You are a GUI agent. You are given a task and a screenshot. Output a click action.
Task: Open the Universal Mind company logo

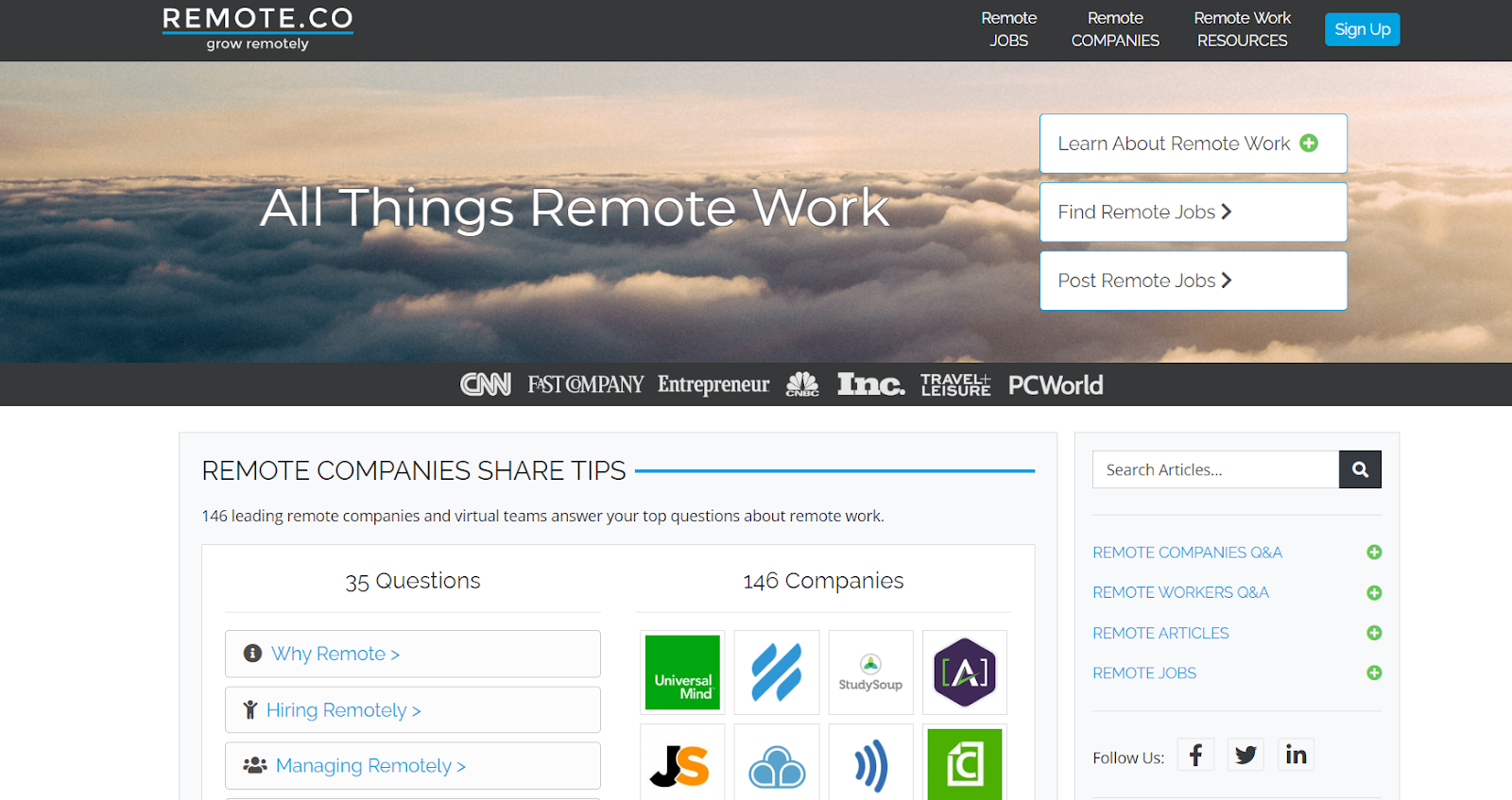pyautogui.click(x=682, y=672)
